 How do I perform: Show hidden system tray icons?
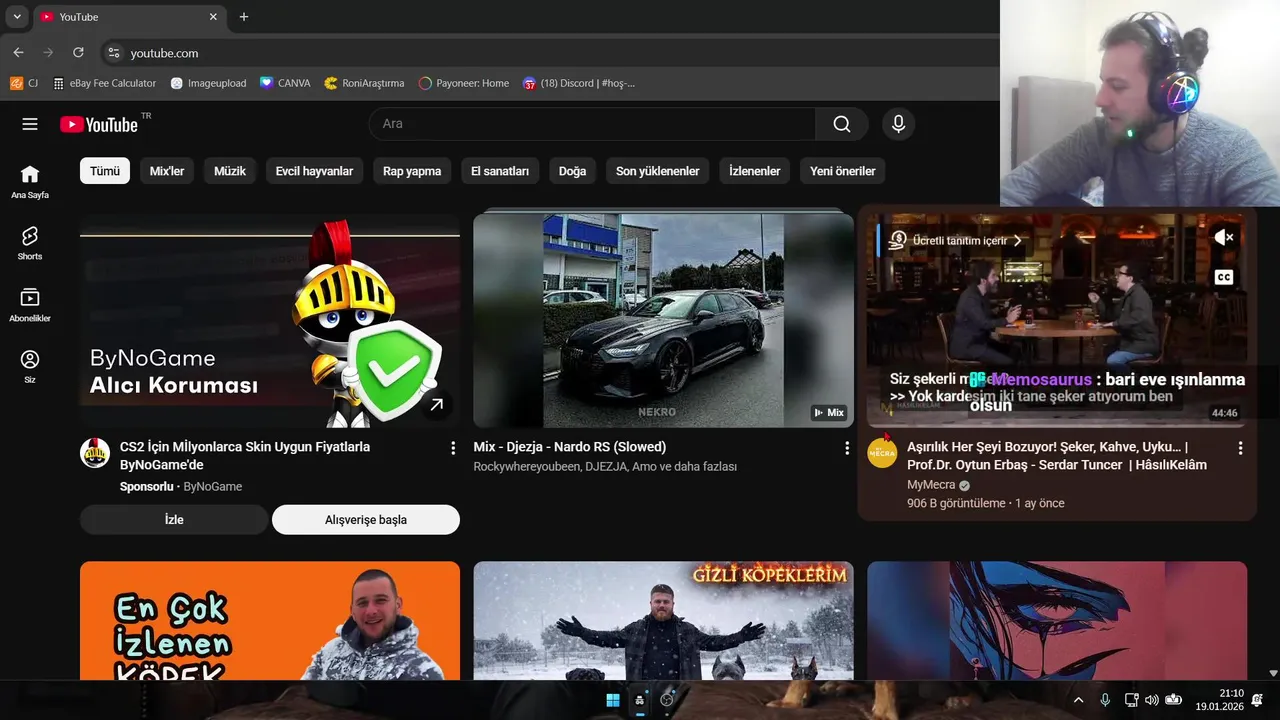[1078, 700]
